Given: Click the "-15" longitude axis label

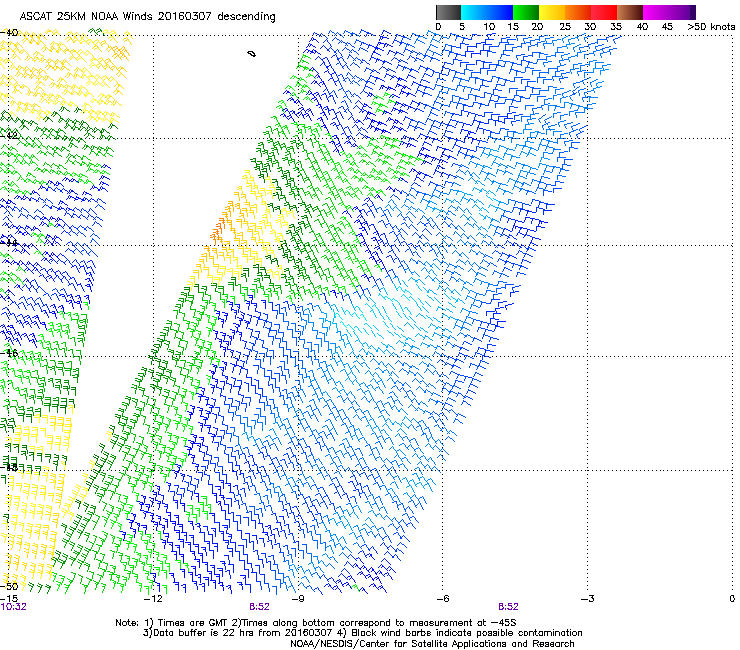Looking at the screenshot, I should click(8, 599).
